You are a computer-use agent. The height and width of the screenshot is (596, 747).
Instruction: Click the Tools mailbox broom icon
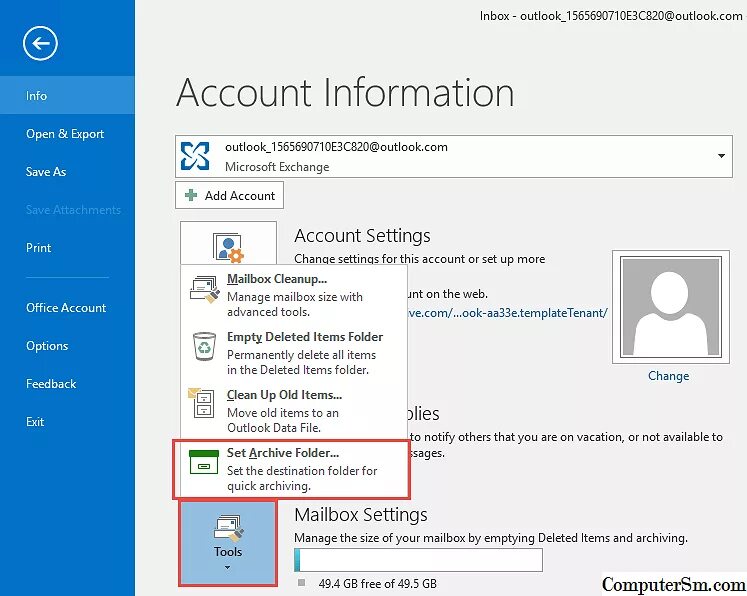click(x=229, y=528)
